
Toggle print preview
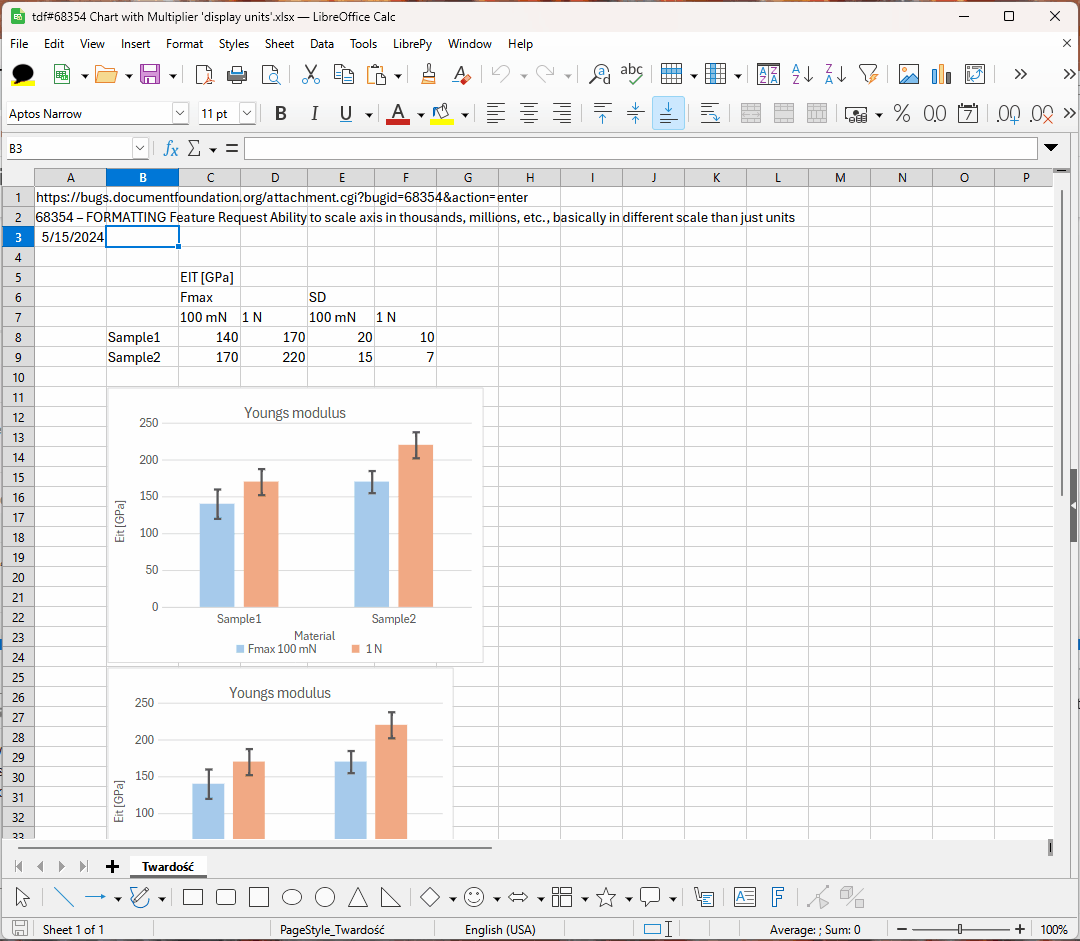pyautogui.click(x=271, y=74)
